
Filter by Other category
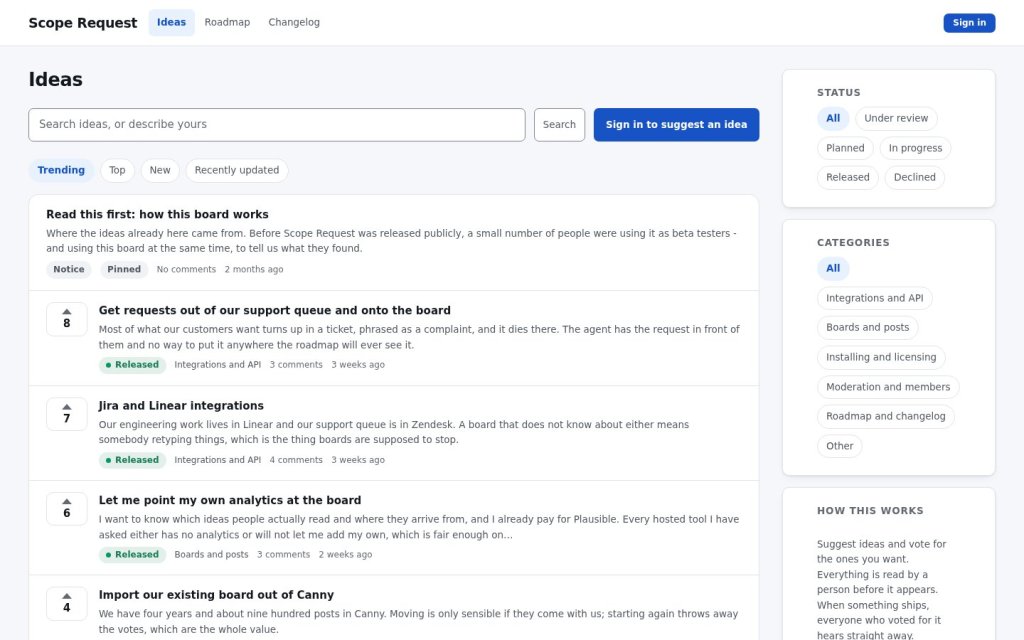point(839,446)
